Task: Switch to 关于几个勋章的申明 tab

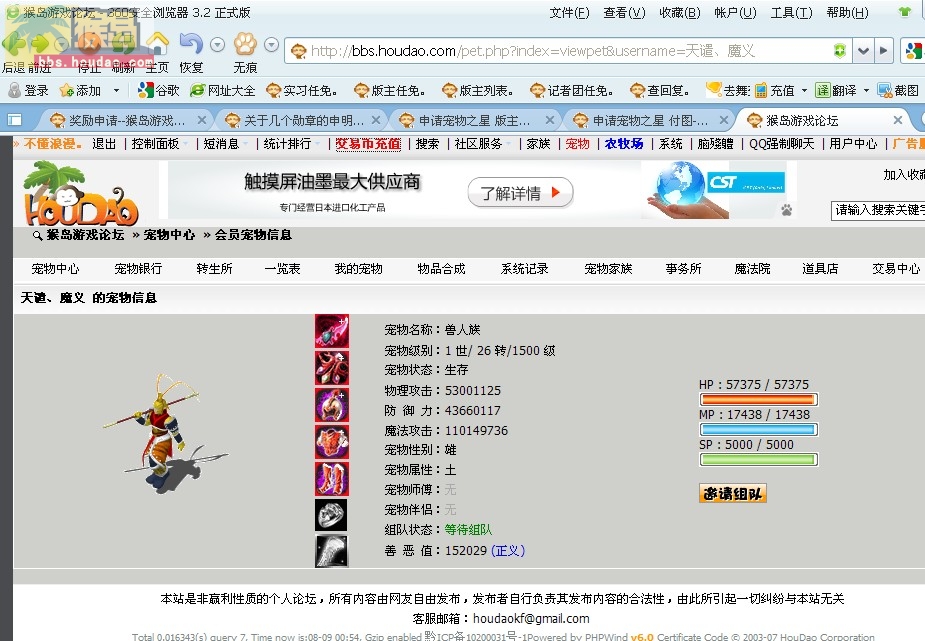Action: [304, 120]
